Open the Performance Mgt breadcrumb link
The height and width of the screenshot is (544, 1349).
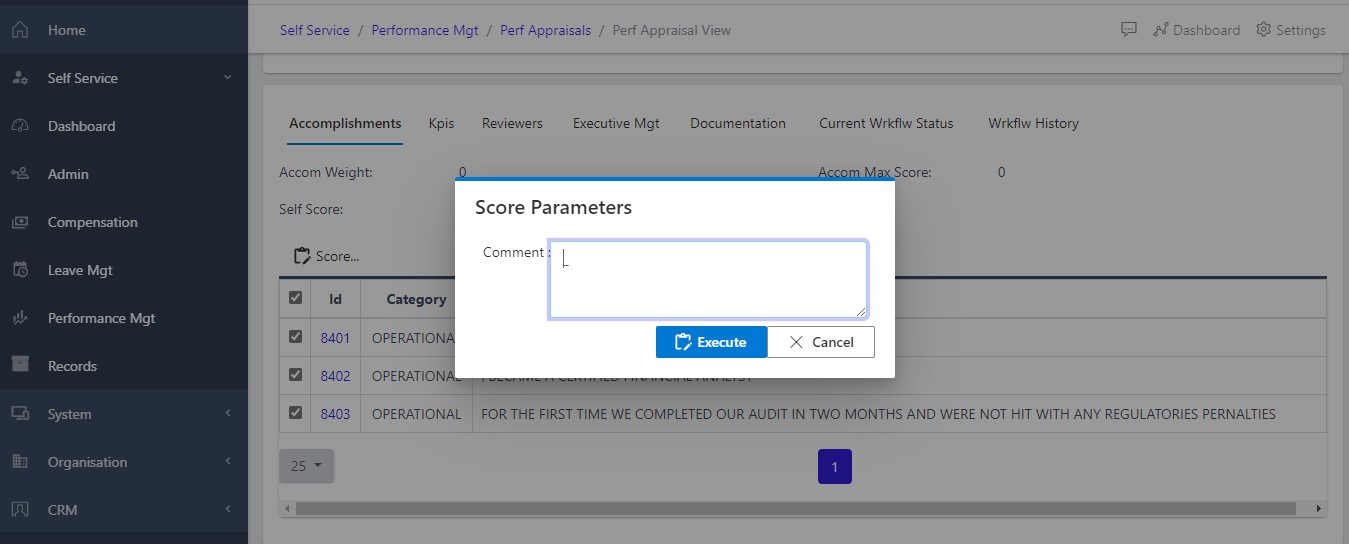tap(425, 30)
